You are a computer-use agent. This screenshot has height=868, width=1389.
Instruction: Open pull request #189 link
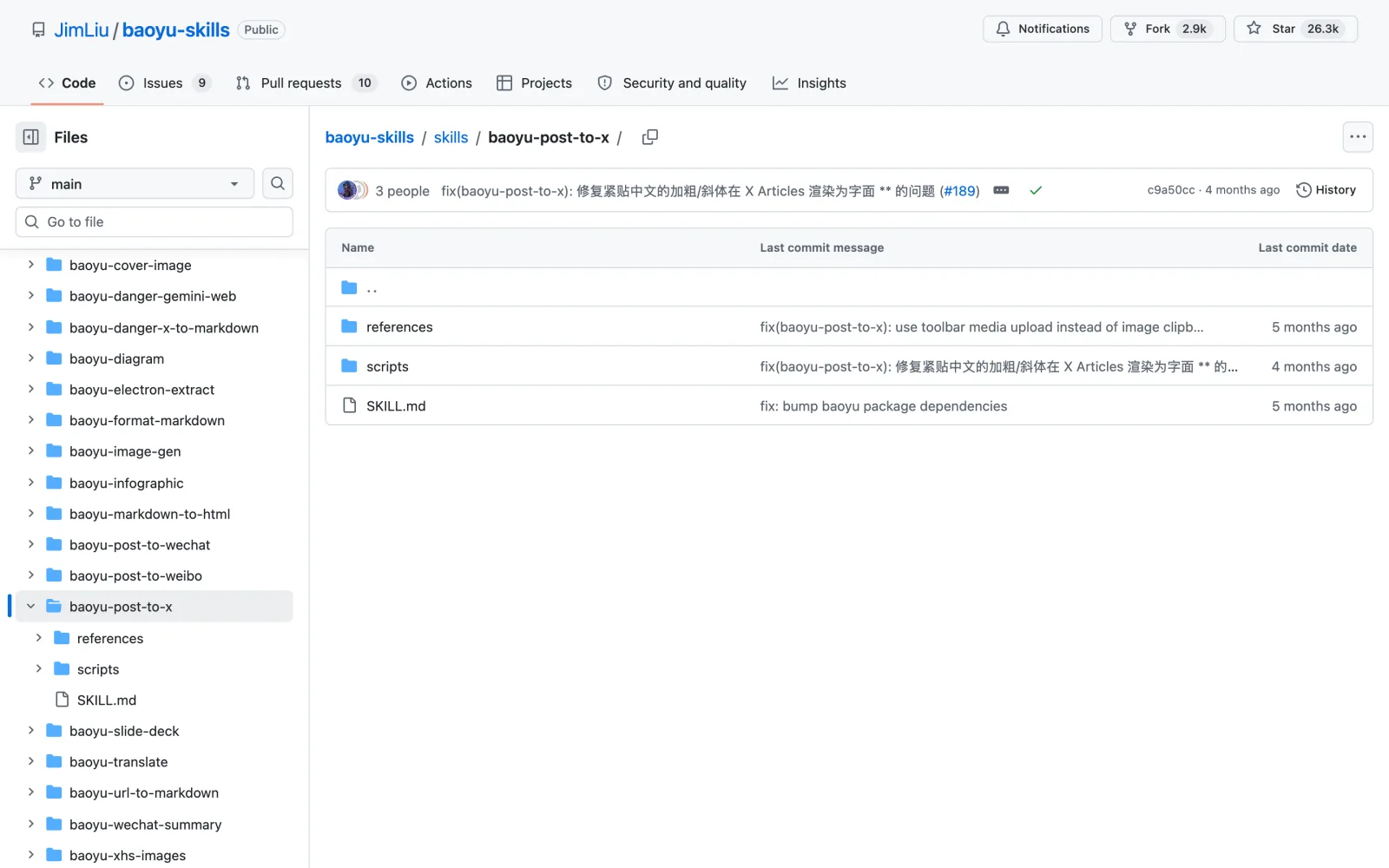click(959, 191)
